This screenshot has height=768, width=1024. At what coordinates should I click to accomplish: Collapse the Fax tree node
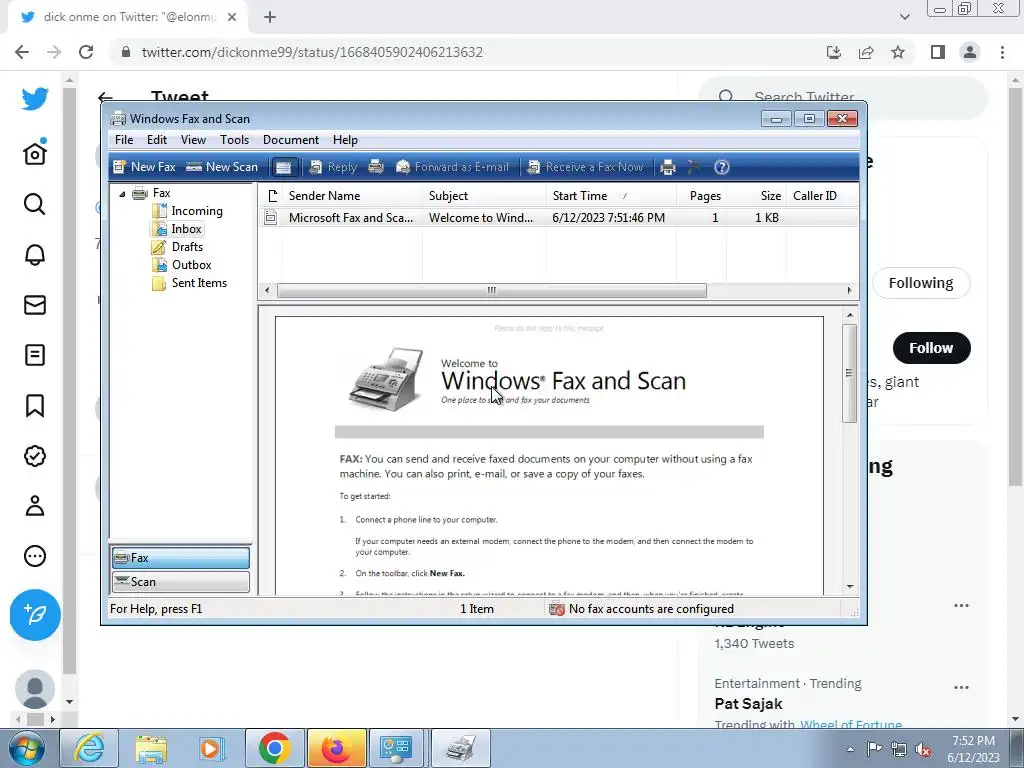coord(122,193)
